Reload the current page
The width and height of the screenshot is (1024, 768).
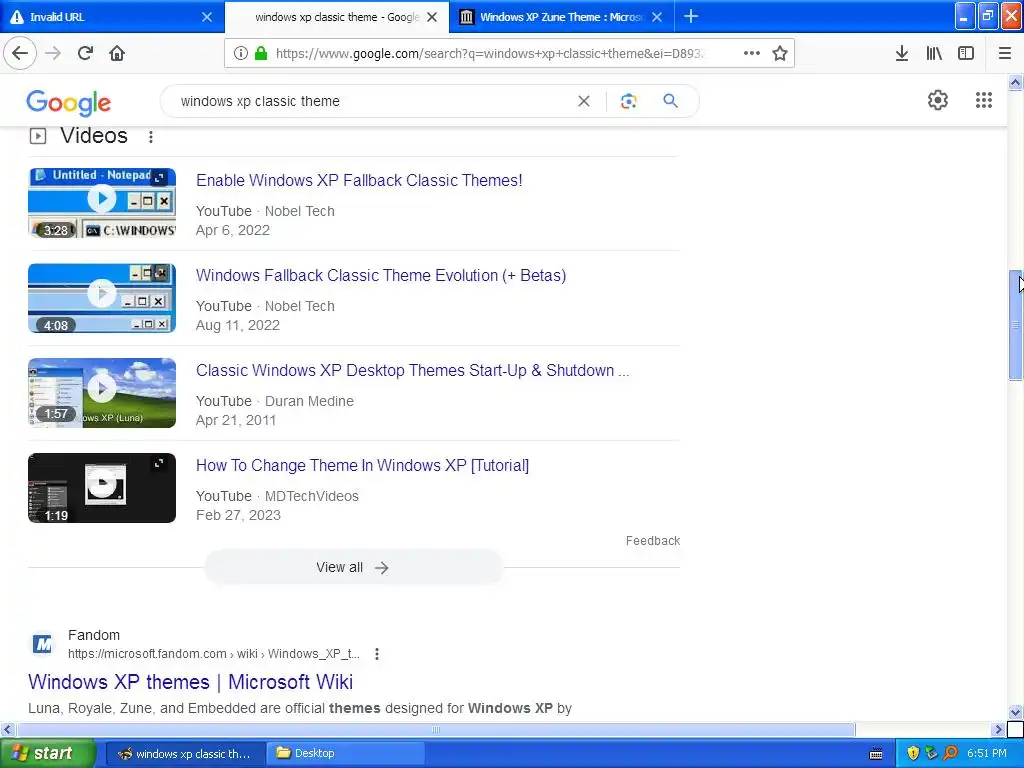tap(85, 54)
